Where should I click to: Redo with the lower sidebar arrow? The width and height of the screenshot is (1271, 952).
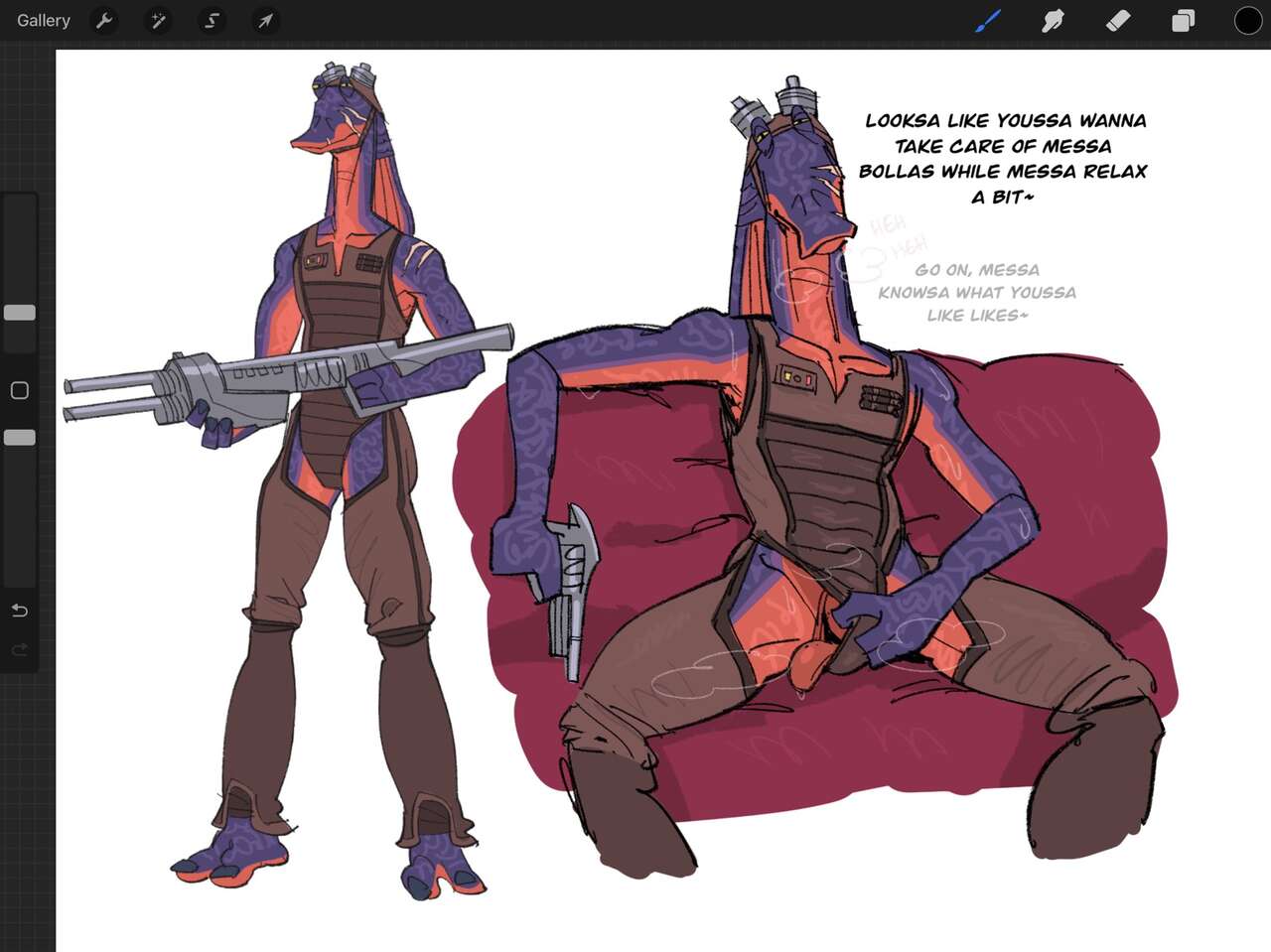click(20, 649)
